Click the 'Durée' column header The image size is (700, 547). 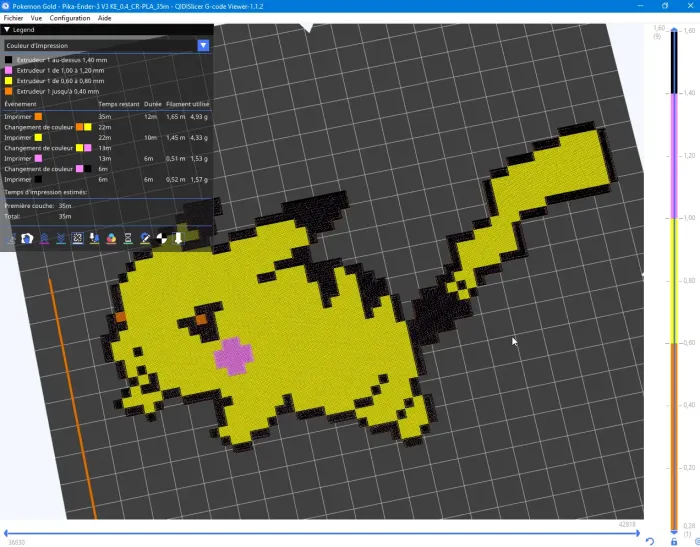(153, 104)
